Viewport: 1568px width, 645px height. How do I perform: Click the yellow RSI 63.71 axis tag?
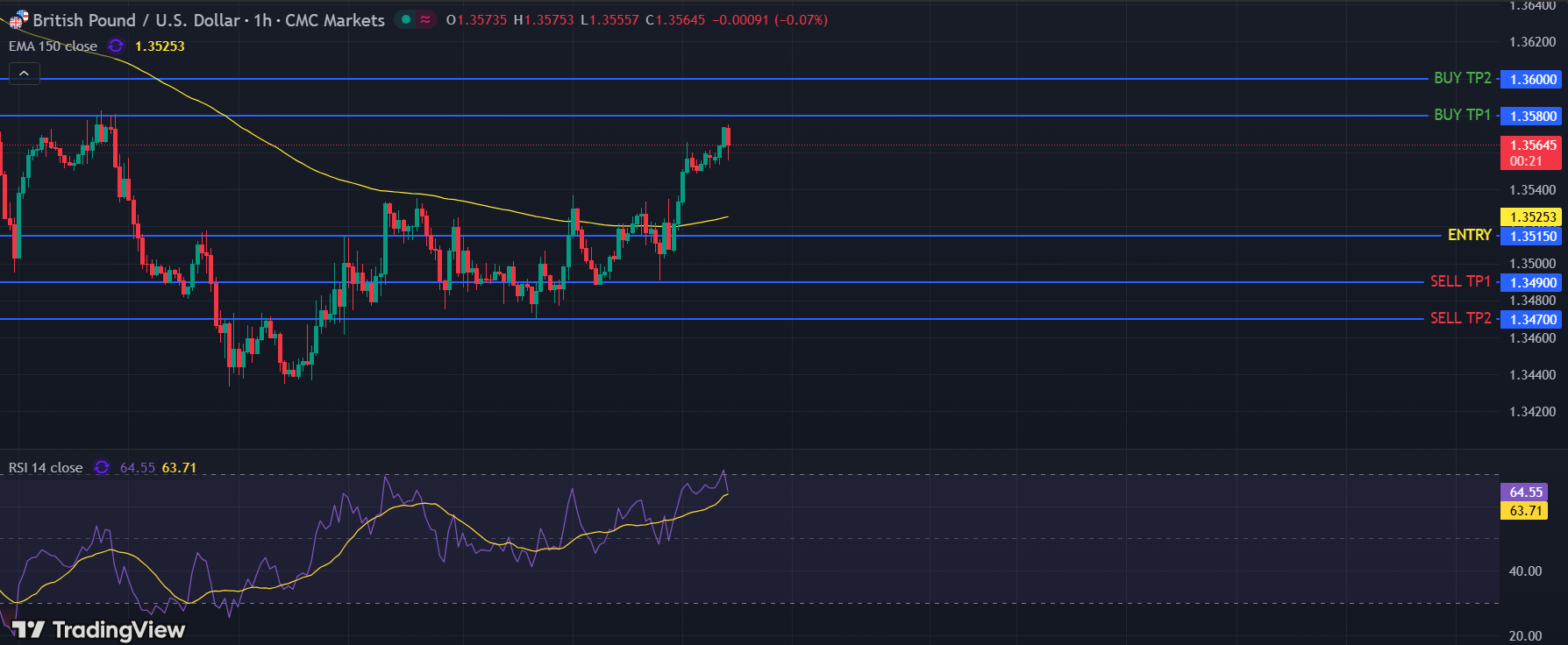point(1525,511)
